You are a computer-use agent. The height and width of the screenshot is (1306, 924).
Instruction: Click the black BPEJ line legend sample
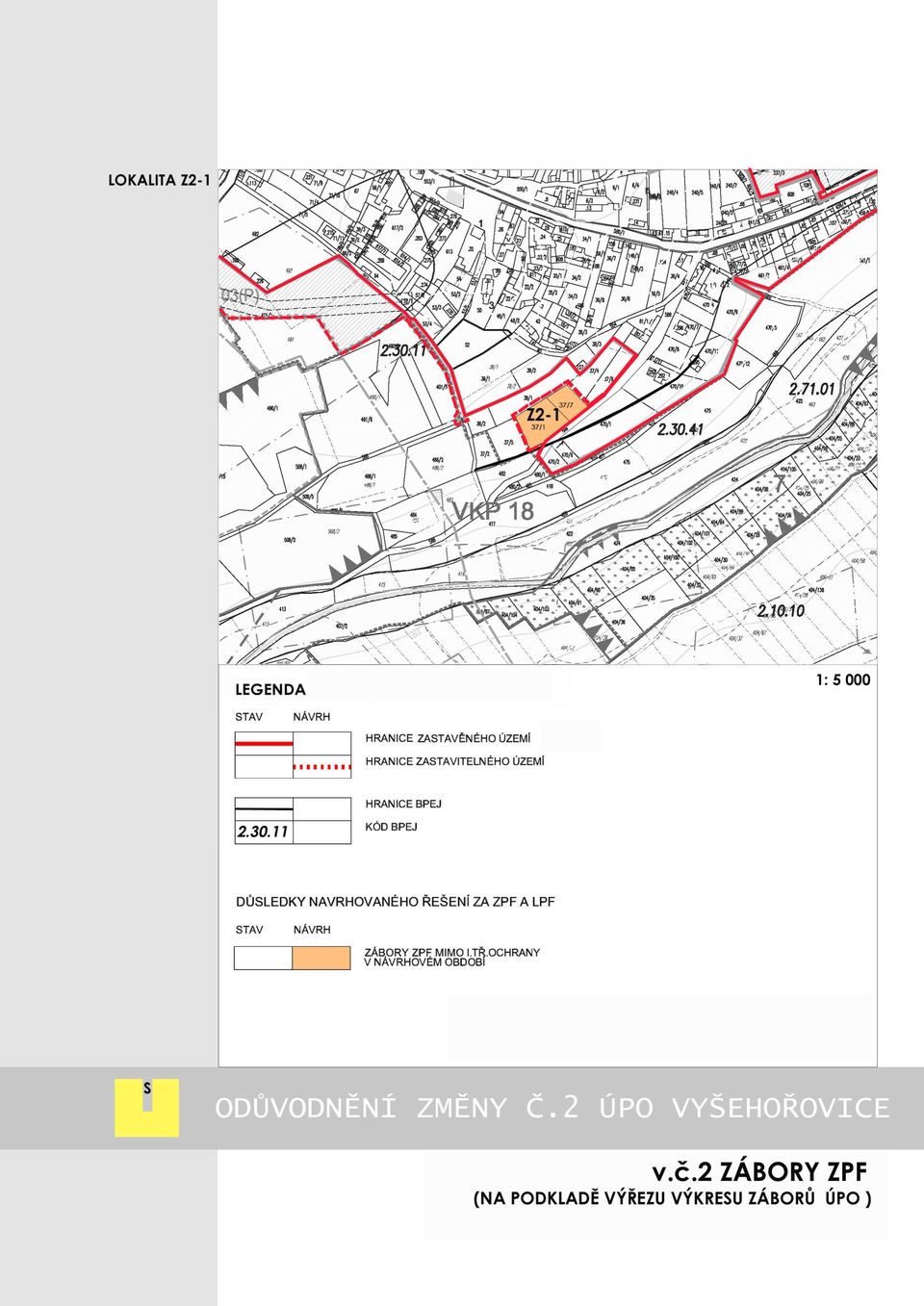click(x=264, y=808)
